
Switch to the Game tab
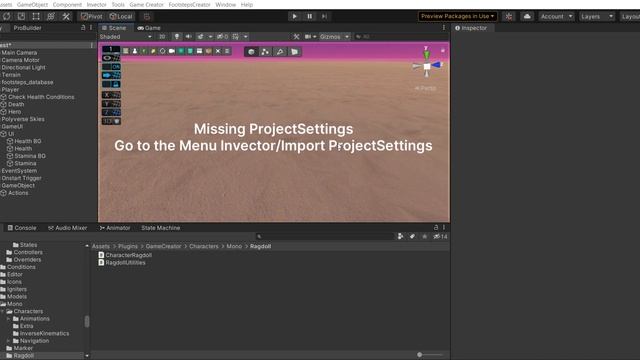pyautogui.click(x=149, y=28)
